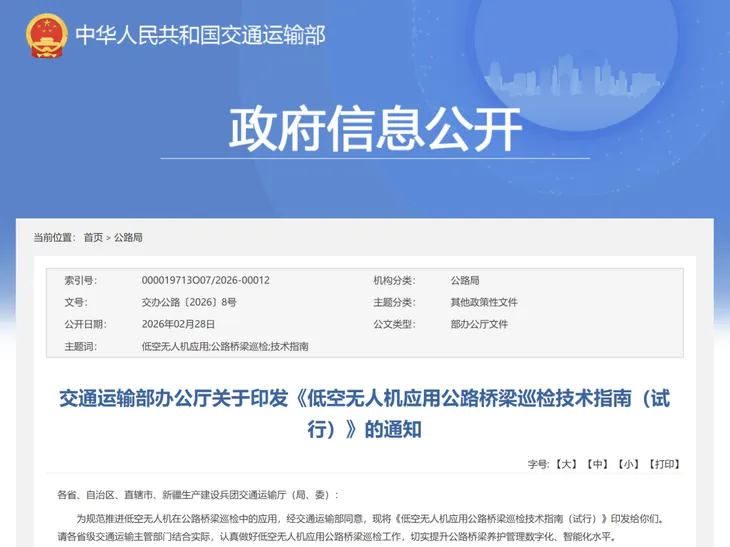
Task: Click the keyword 公路桥梁巡检
Action: (x=239, y=347)
